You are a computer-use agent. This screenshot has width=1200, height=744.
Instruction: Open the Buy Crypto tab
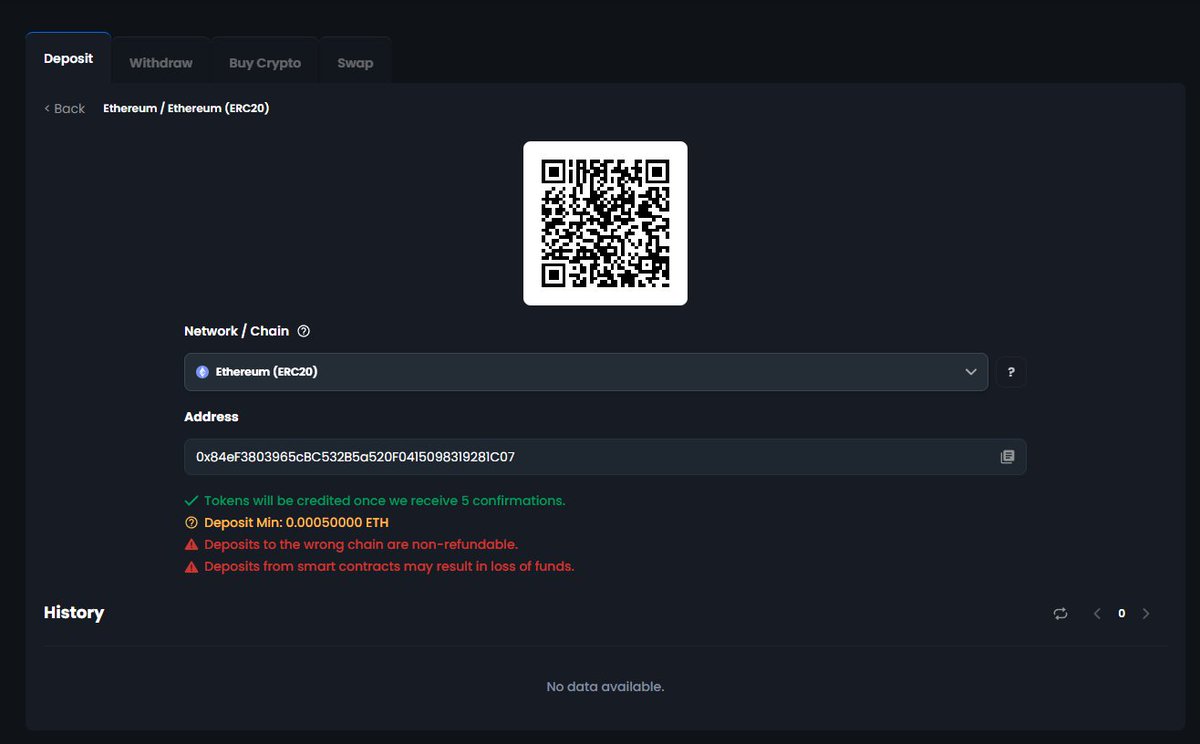tap(265, 62)
